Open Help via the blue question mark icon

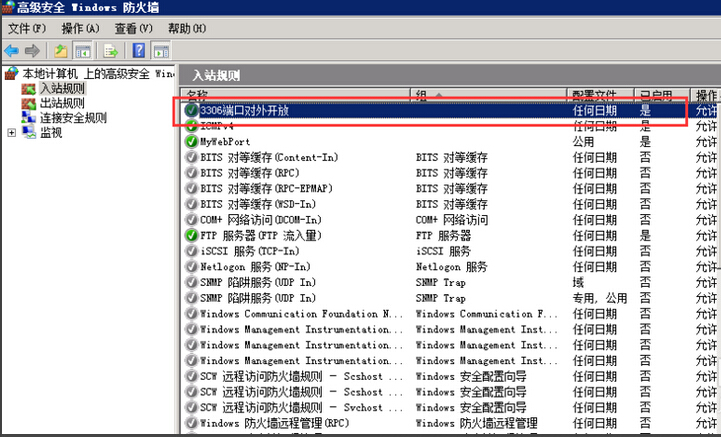click(x=139, y=50)
